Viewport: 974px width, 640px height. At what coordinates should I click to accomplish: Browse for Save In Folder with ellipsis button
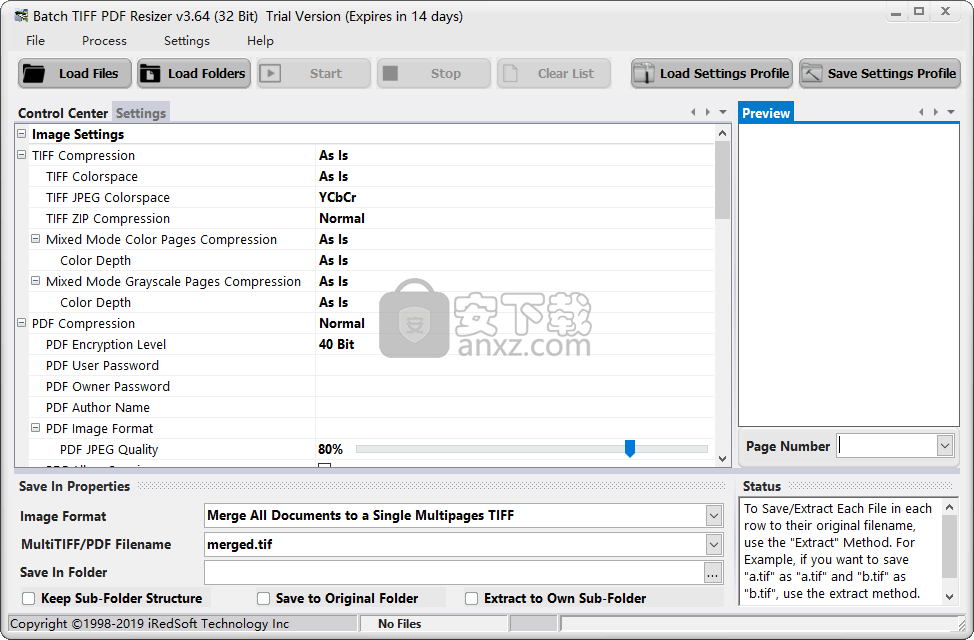712,574
